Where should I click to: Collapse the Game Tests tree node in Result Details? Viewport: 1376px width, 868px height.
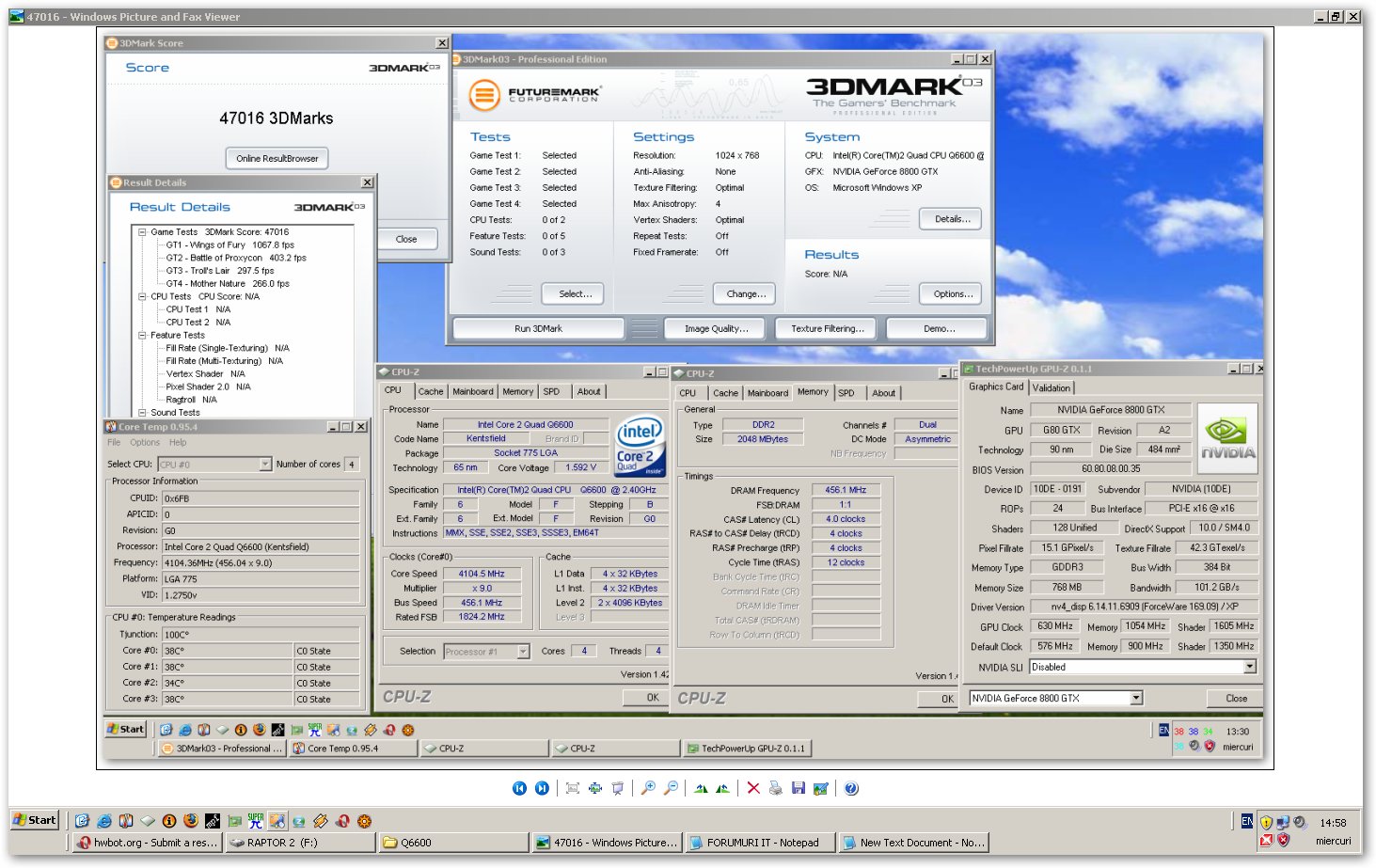[143, 231]
